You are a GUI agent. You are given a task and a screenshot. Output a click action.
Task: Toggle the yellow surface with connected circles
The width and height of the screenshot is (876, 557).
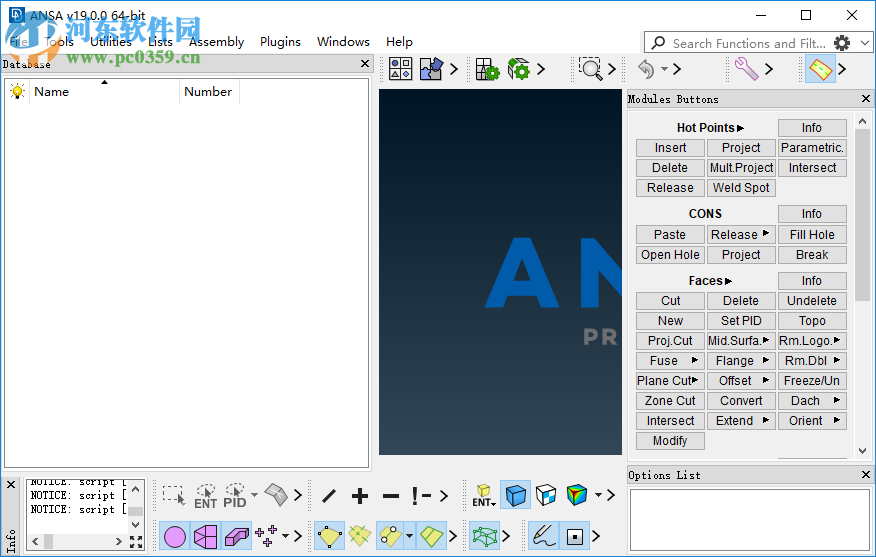(390, 536)
